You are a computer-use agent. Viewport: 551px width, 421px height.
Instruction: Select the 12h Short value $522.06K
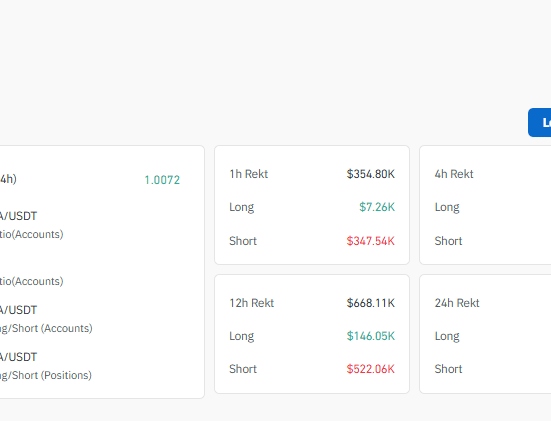click(371, 369)
